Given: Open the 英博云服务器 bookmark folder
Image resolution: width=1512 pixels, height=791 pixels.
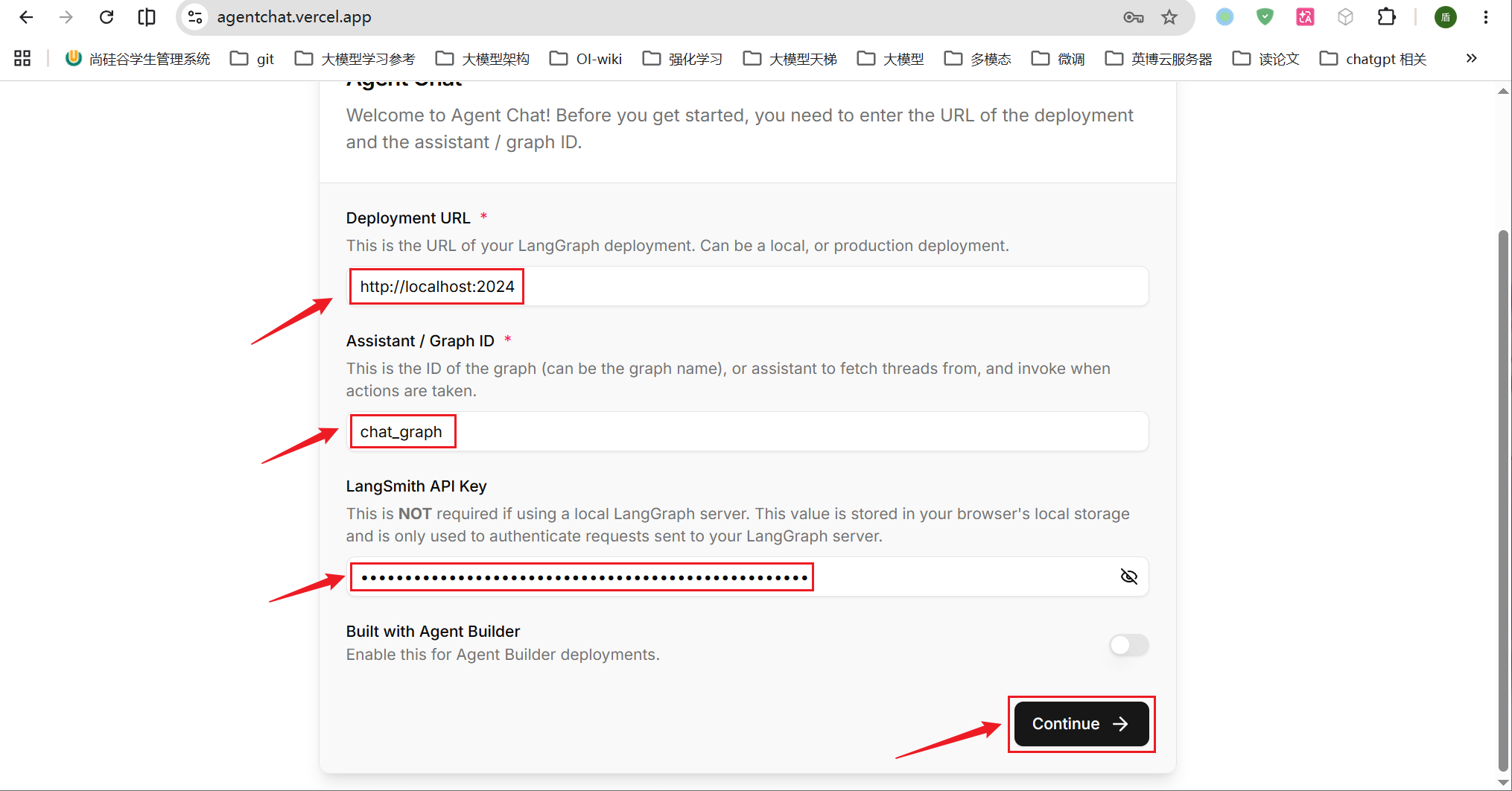Looking at the screenshot, I should coord(1159,59).
